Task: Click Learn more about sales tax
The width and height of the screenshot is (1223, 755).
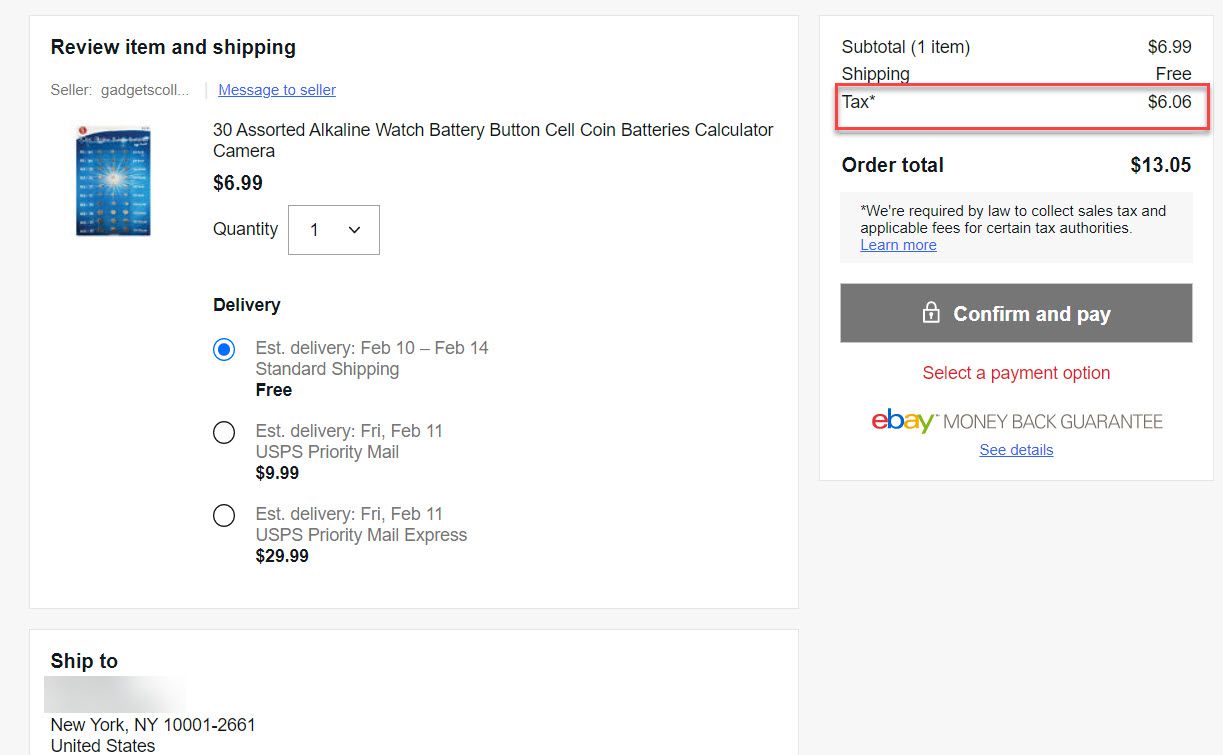Action: point(898,245)
